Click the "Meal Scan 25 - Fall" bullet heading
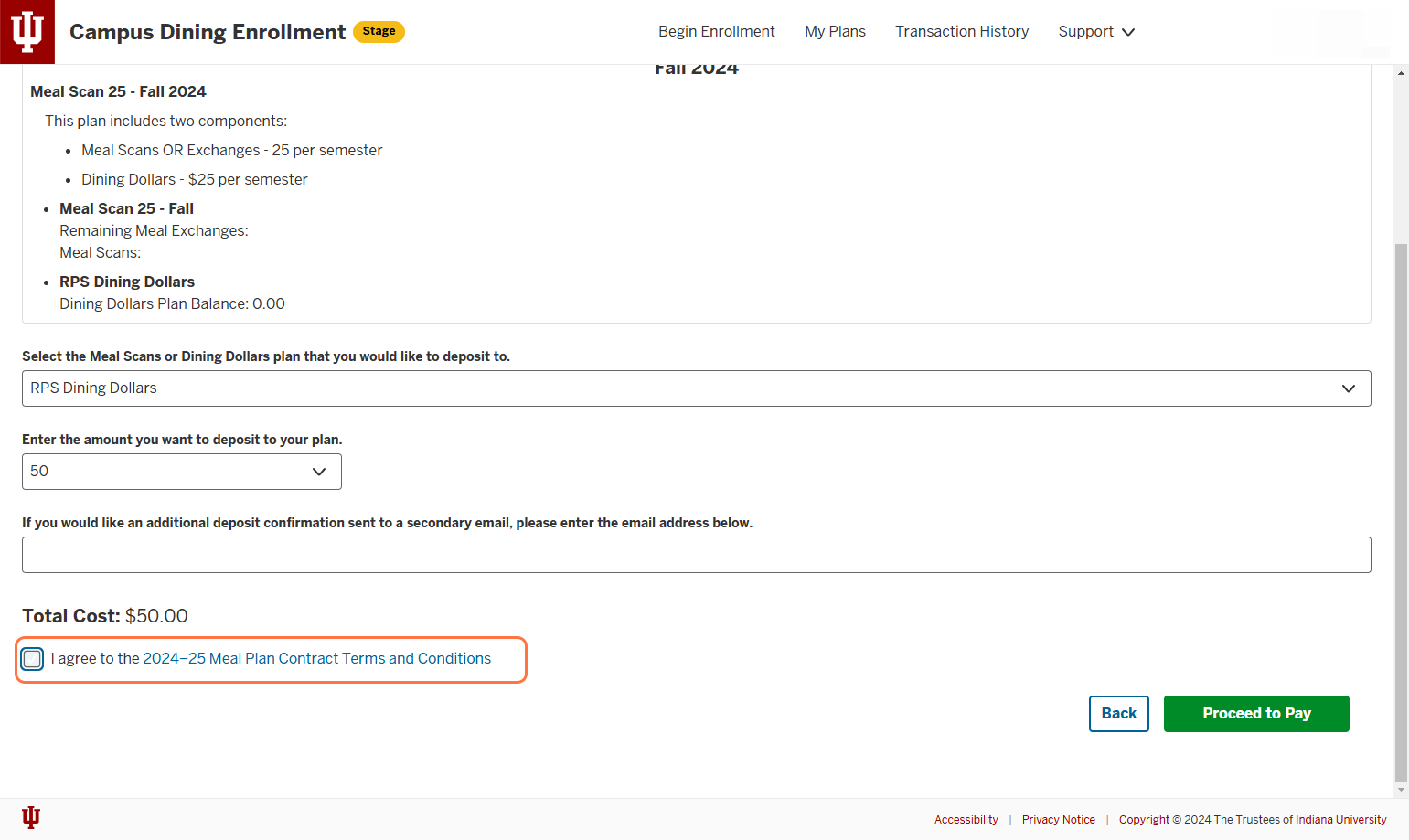Image resolution: width=1409 pixels, height=840 pixels. point(126,209)
